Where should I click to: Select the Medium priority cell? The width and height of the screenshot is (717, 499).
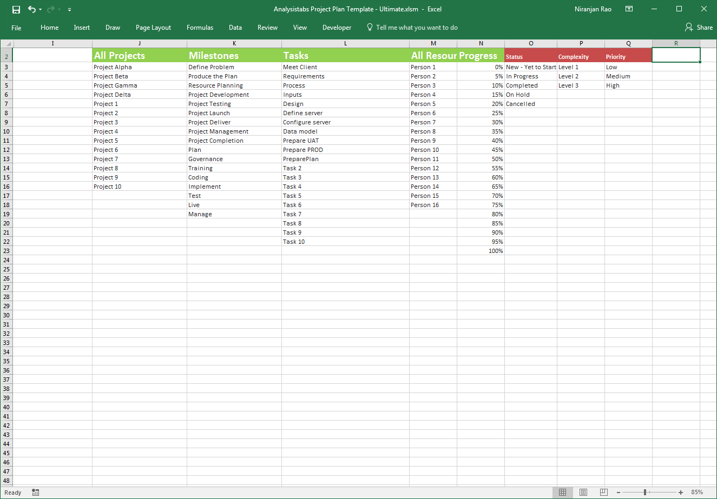pos(628,76)
